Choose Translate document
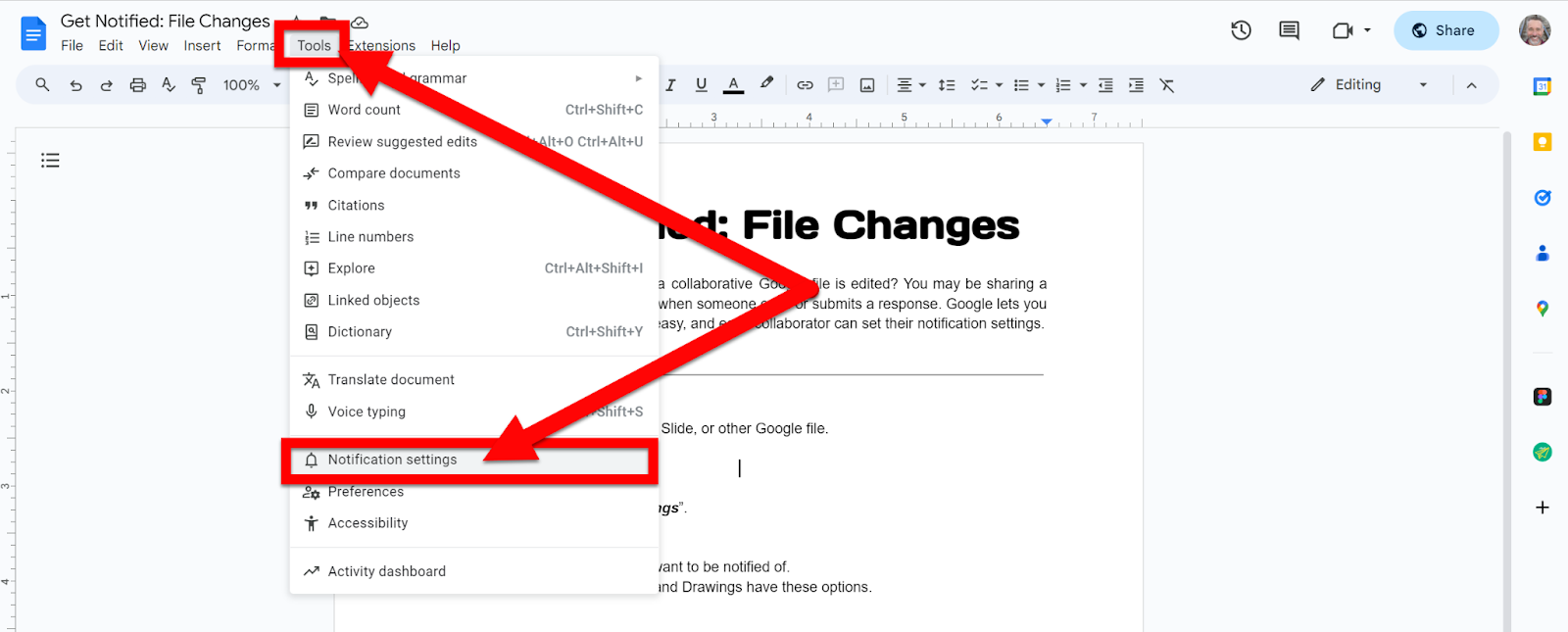1568x632 pixels. 474,380
